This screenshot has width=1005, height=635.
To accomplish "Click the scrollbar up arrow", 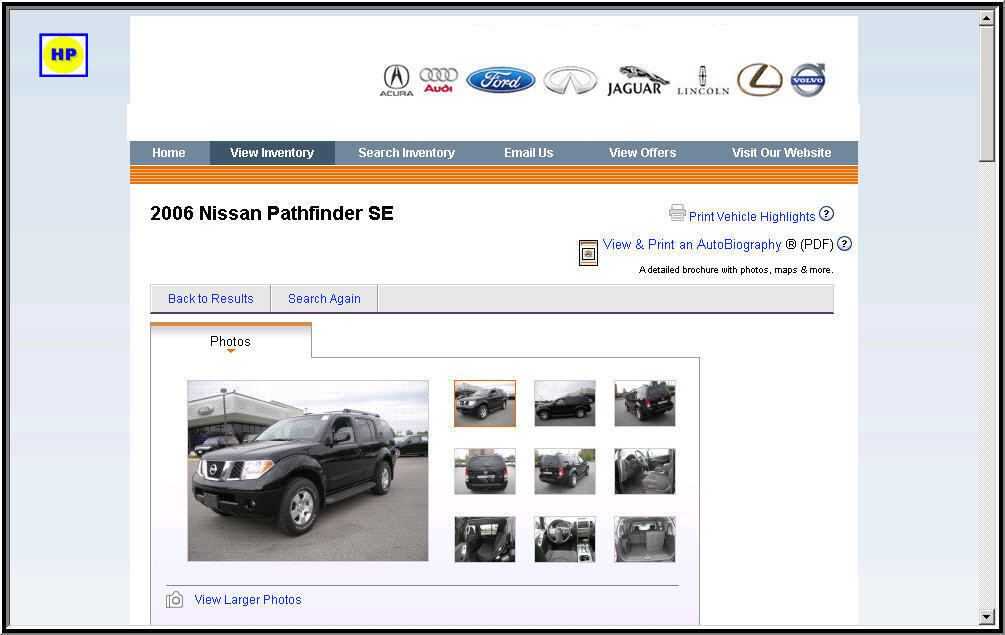I will click(x=986, y=18).
